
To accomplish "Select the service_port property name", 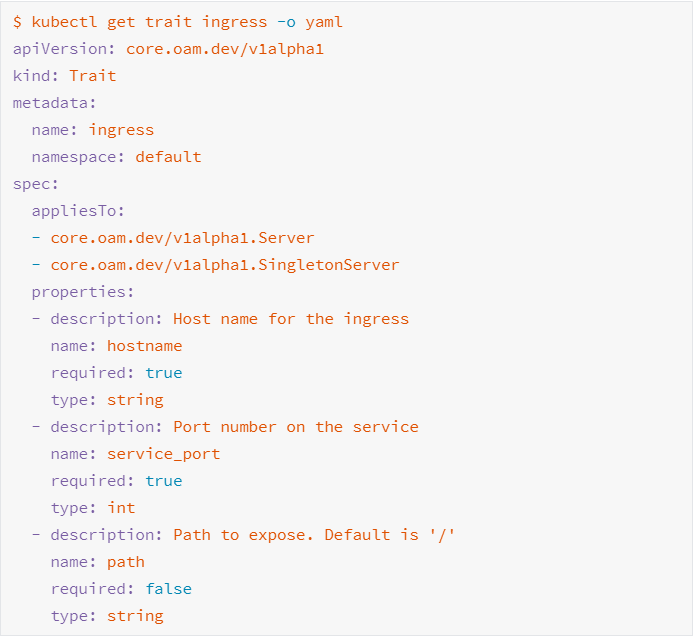I will pos(164,454).
